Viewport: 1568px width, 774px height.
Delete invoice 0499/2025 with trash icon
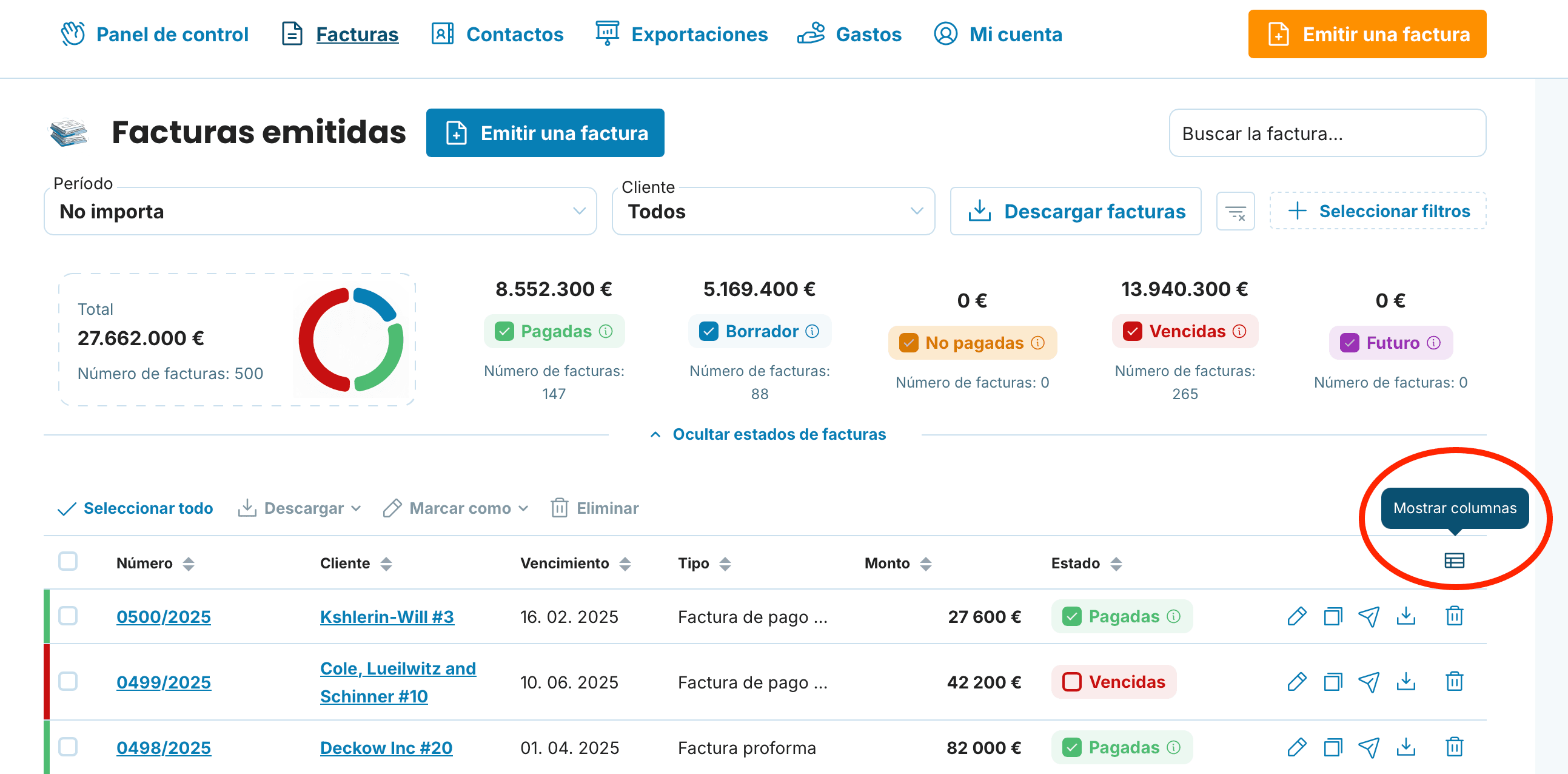(1454, 681)
